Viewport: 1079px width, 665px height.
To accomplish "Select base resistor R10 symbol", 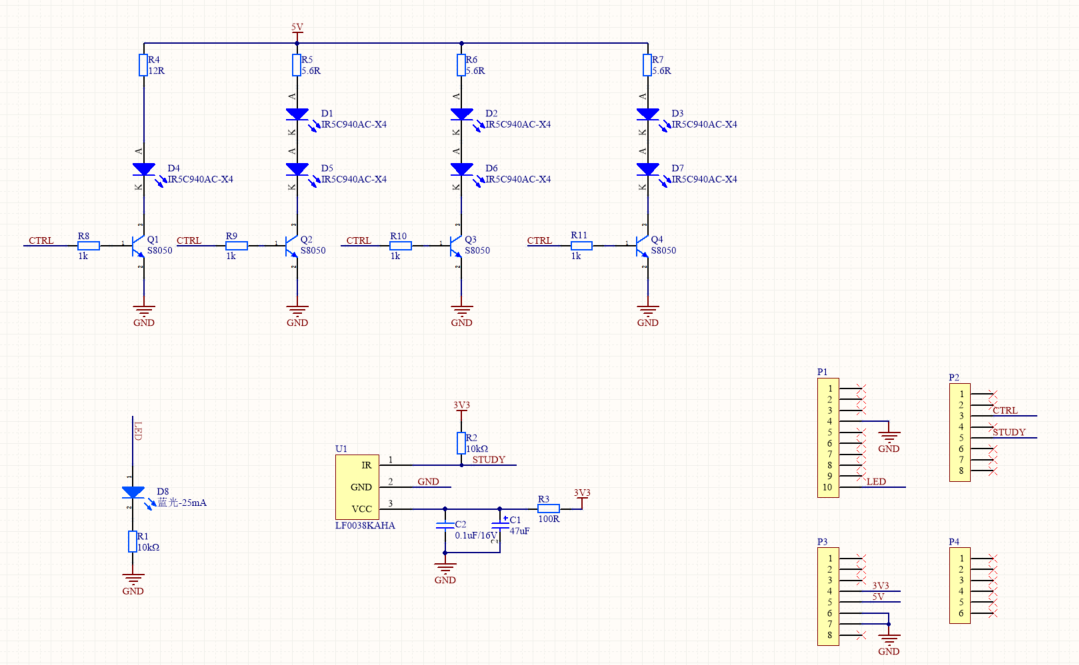I will pos(400,246).
